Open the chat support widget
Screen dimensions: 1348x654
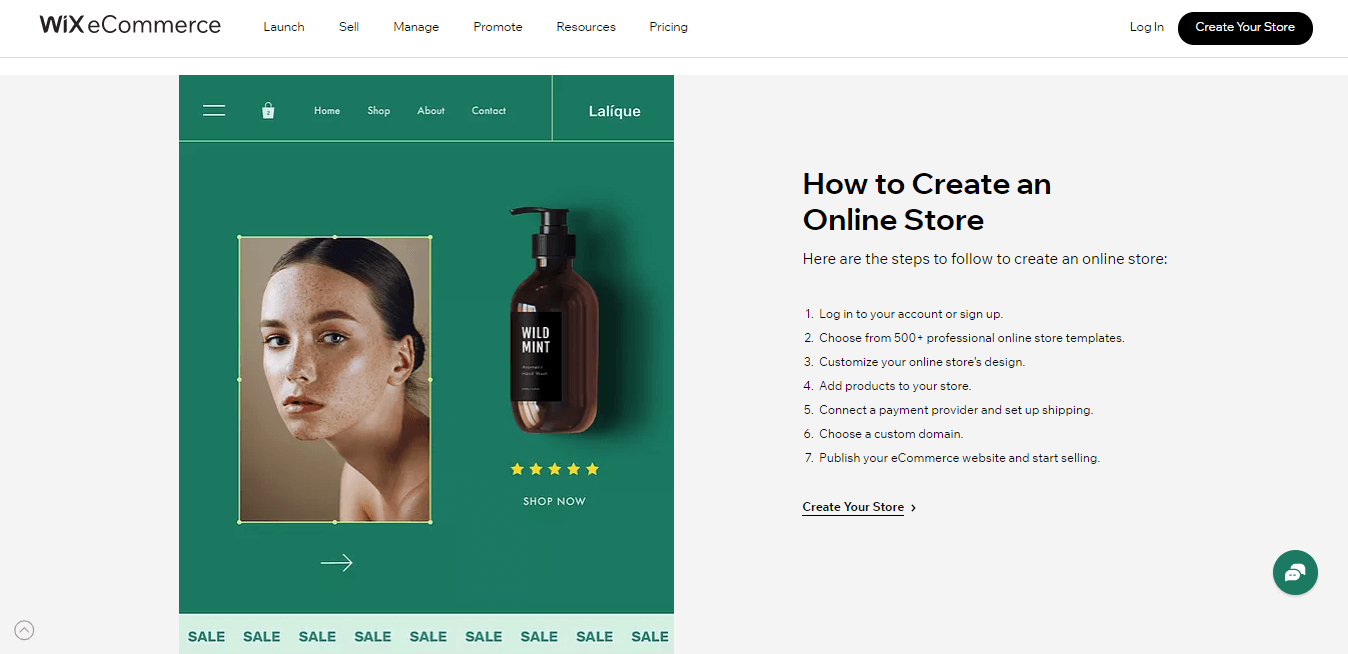[x=1295, y=572]
